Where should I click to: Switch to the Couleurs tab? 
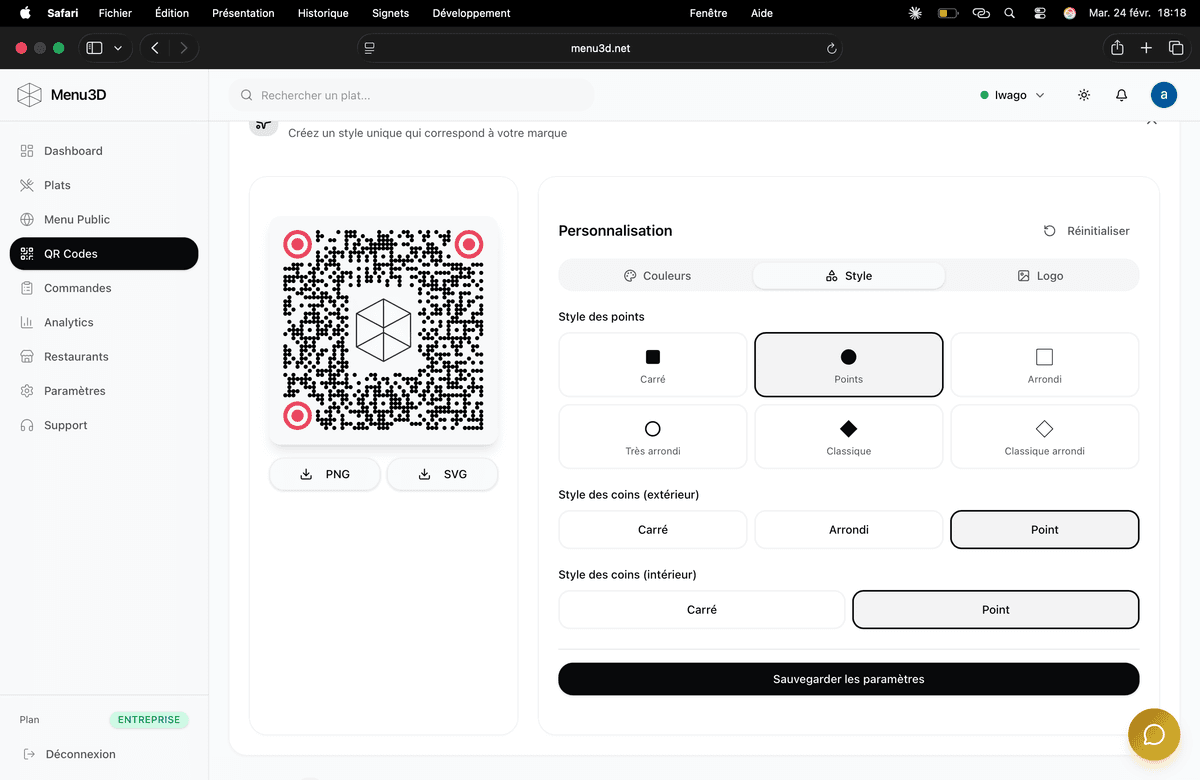pyautogui.click(x=657, y=276)
